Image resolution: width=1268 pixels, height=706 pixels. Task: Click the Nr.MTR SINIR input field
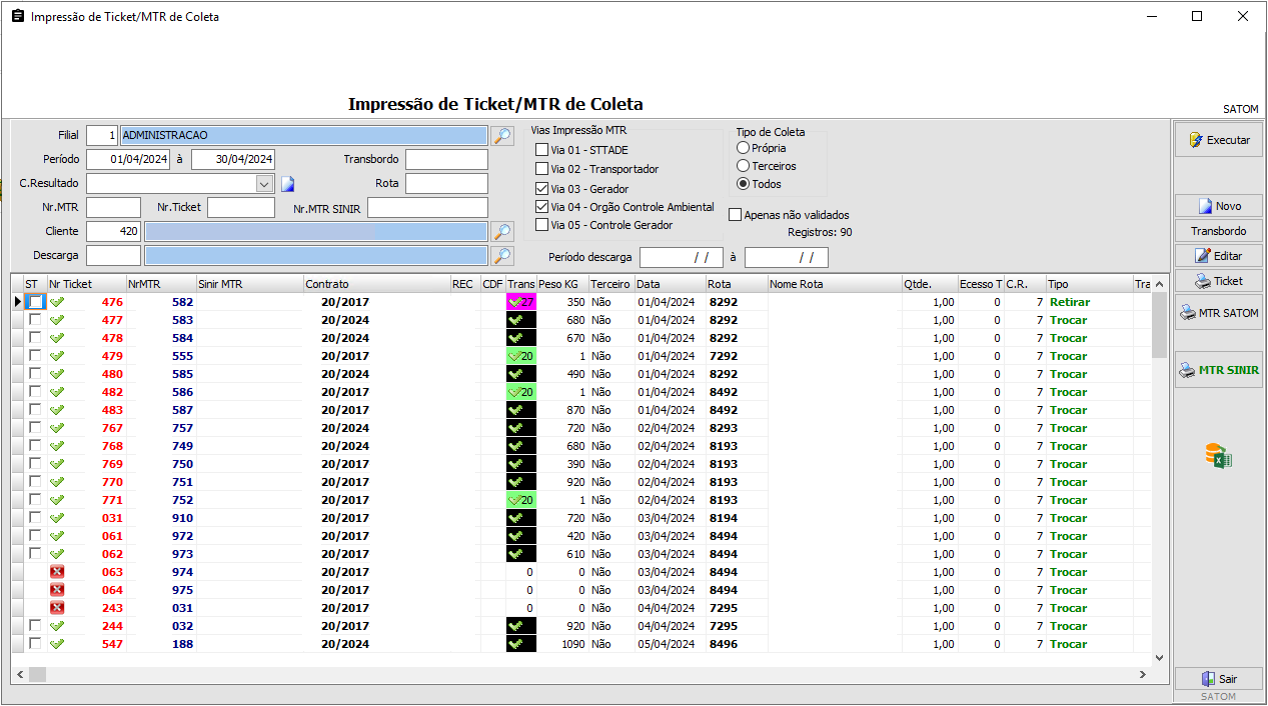coord(427,208)
